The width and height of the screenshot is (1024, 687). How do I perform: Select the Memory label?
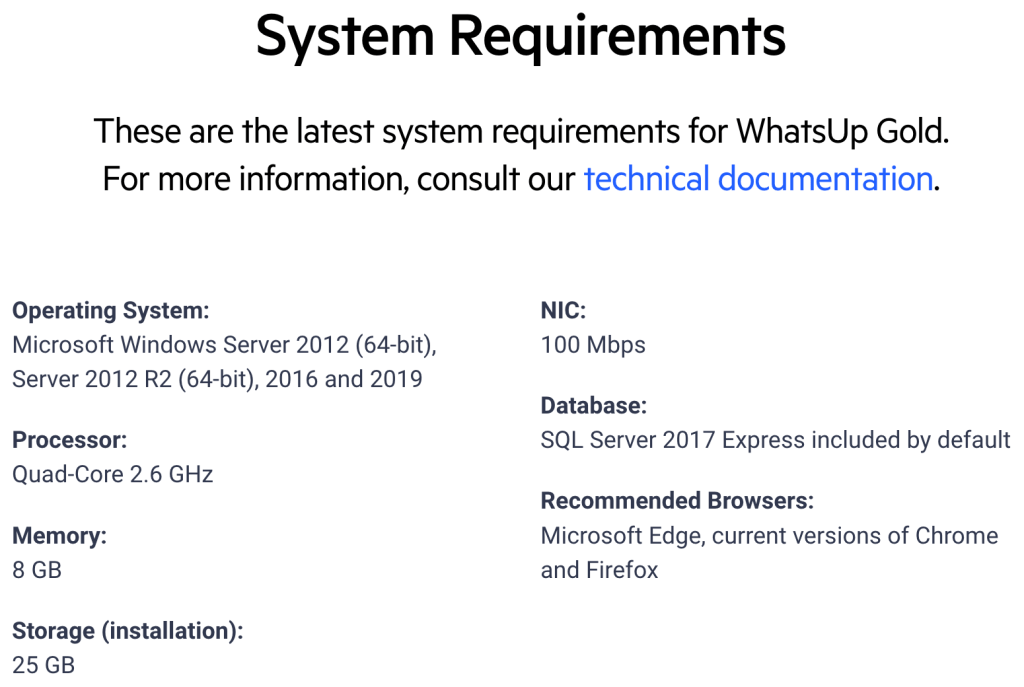pos(59,536)
